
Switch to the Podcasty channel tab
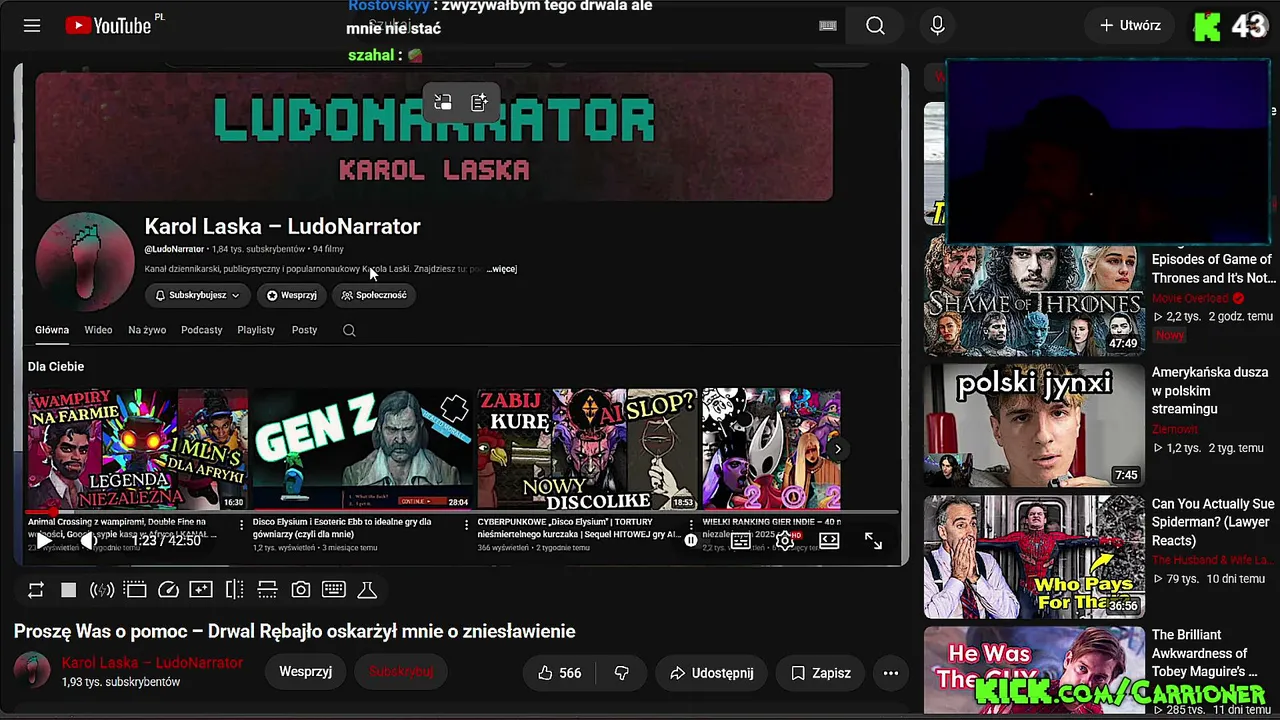tap(202, 330)
